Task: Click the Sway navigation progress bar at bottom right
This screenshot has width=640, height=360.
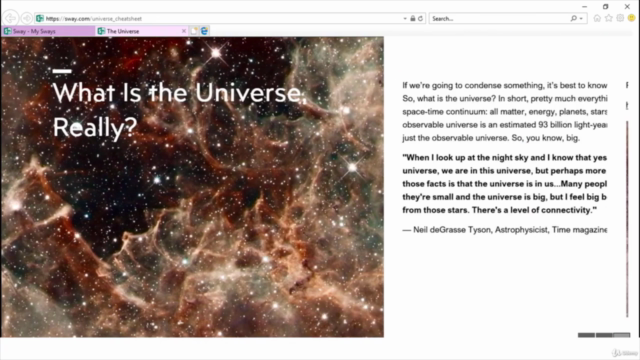Action: tap(604, 335)
